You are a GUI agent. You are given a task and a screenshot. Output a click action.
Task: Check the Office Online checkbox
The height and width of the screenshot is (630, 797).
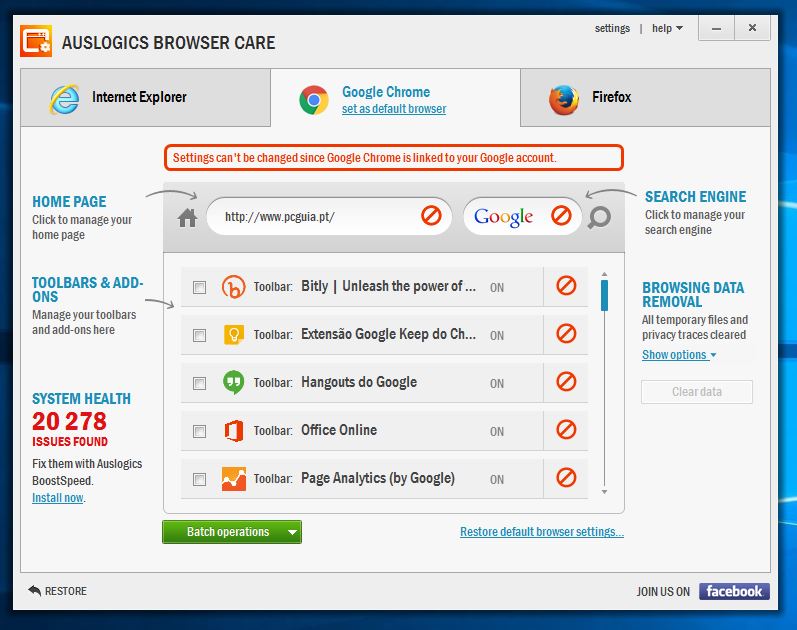[x=199, y=432]
